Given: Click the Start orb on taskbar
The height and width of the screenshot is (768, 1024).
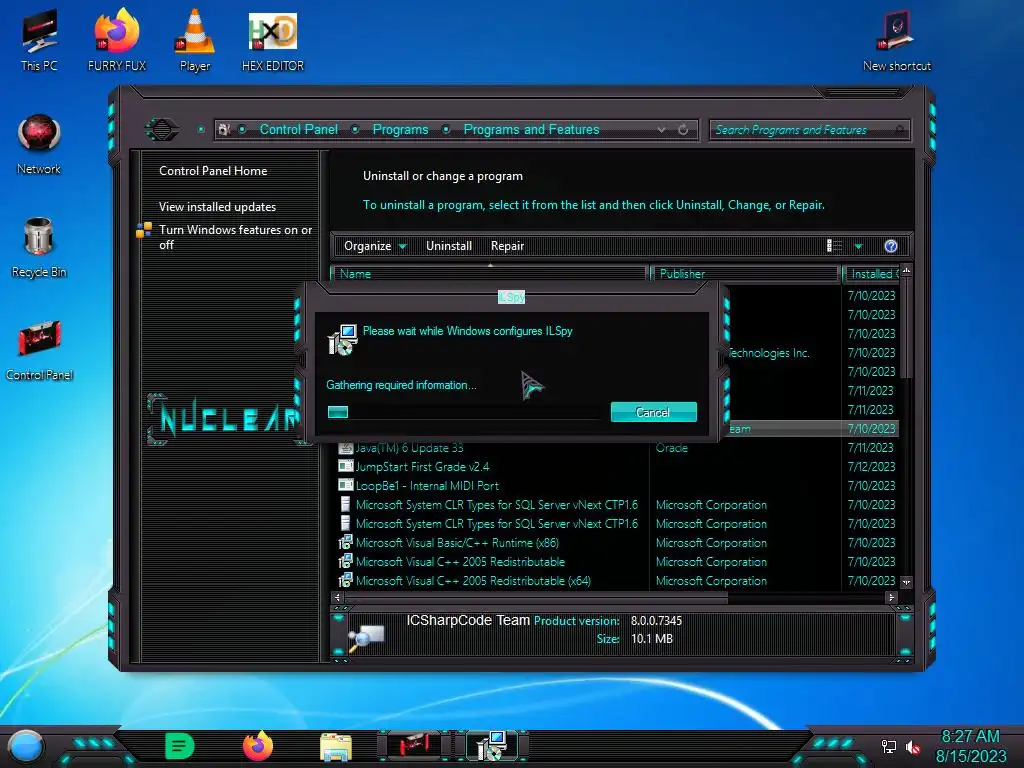Looking at the screenshot, I should pos(26,746).
